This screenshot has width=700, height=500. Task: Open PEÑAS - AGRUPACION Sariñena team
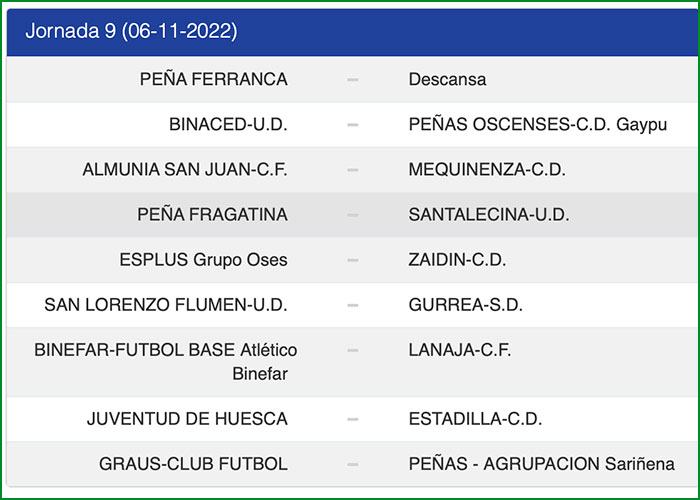coord(541,464)
